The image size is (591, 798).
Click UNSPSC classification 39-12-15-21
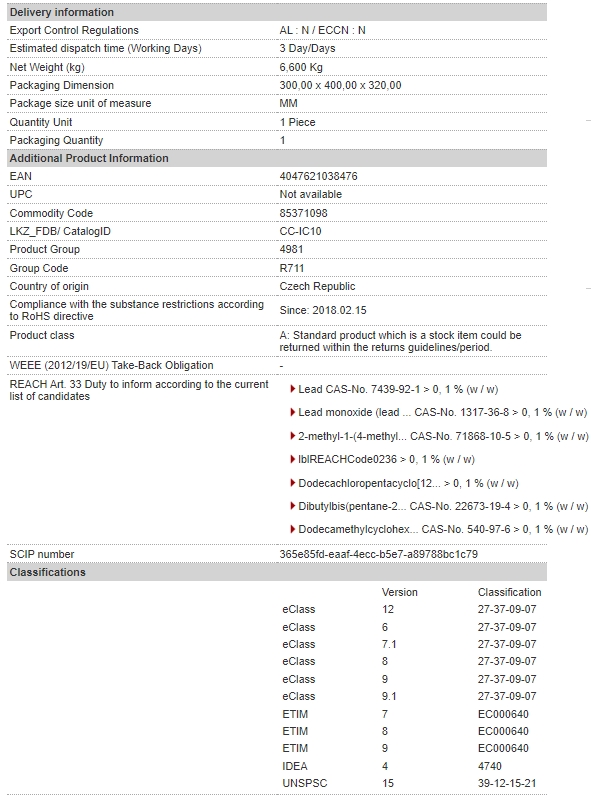click(506, 783)
